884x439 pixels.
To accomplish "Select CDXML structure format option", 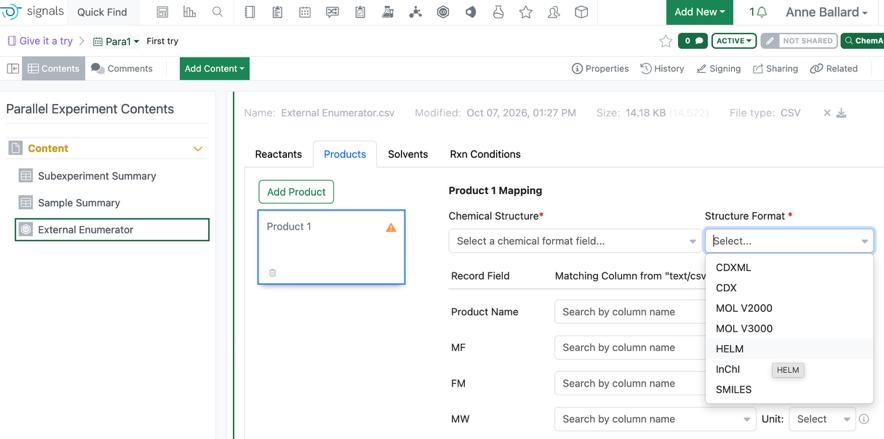I will [x=789, y=268].
